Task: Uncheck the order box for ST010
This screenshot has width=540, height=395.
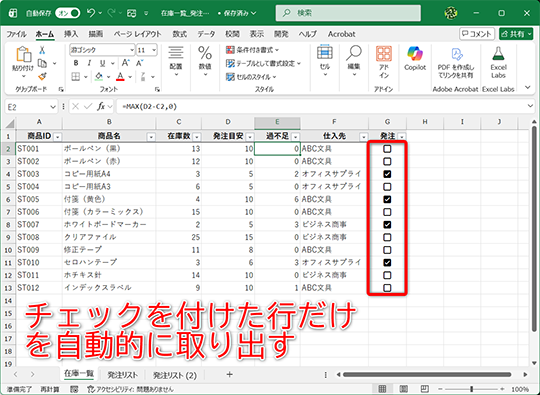Action: (x=387, y=262)
